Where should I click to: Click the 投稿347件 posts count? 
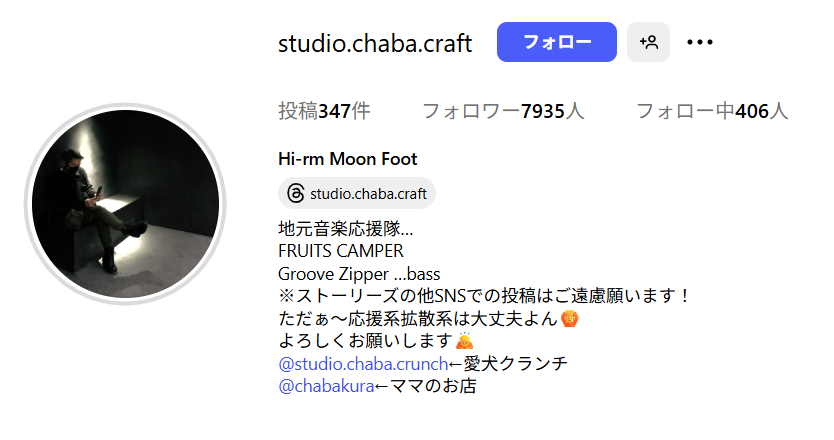coord(324,111)
